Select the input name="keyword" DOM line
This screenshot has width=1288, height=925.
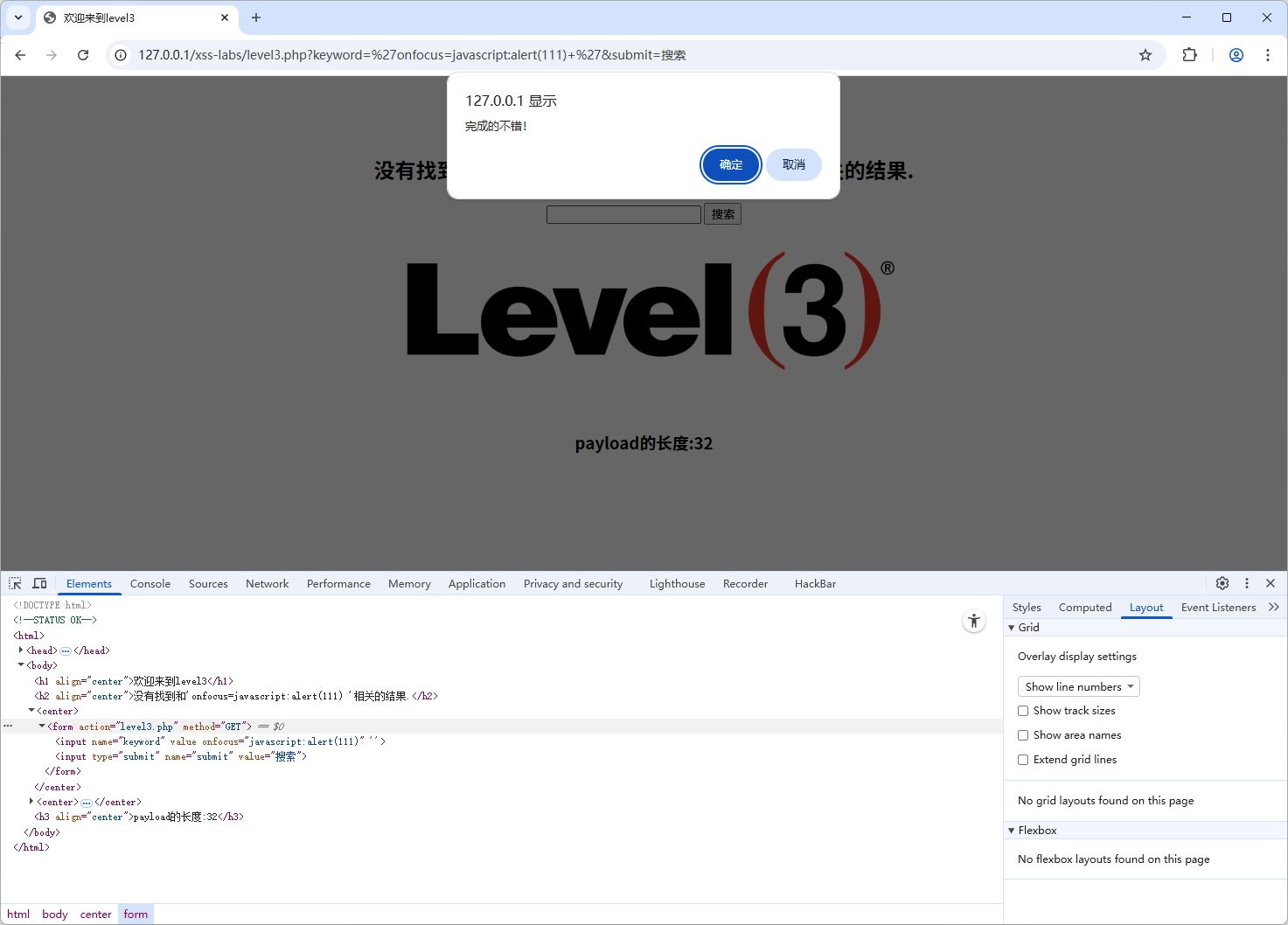[x=220, y=741]
